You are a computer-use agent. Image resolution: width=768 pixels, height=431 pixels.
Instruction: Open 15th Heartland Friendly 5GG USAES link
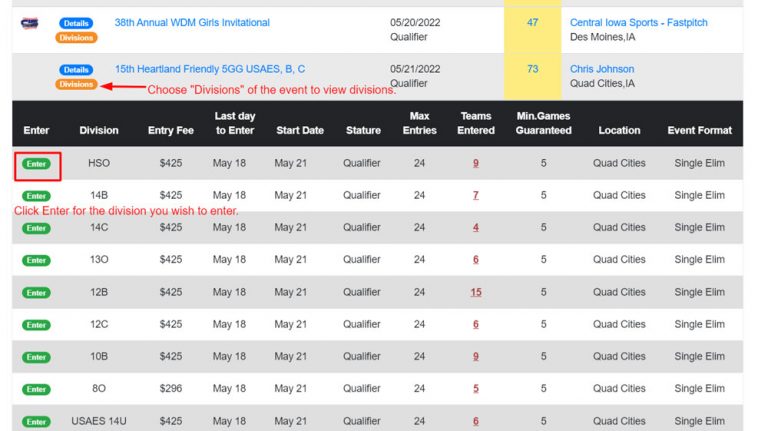210,69
